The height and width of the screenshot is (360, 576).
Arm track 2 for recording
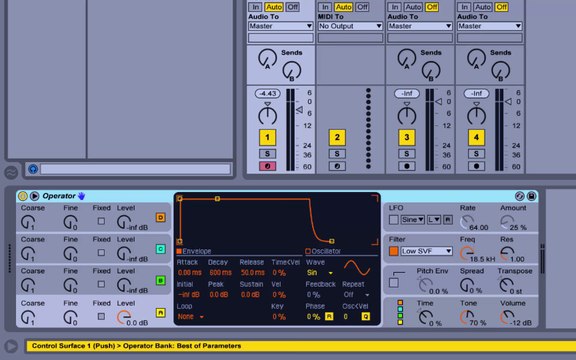(337, 166)
